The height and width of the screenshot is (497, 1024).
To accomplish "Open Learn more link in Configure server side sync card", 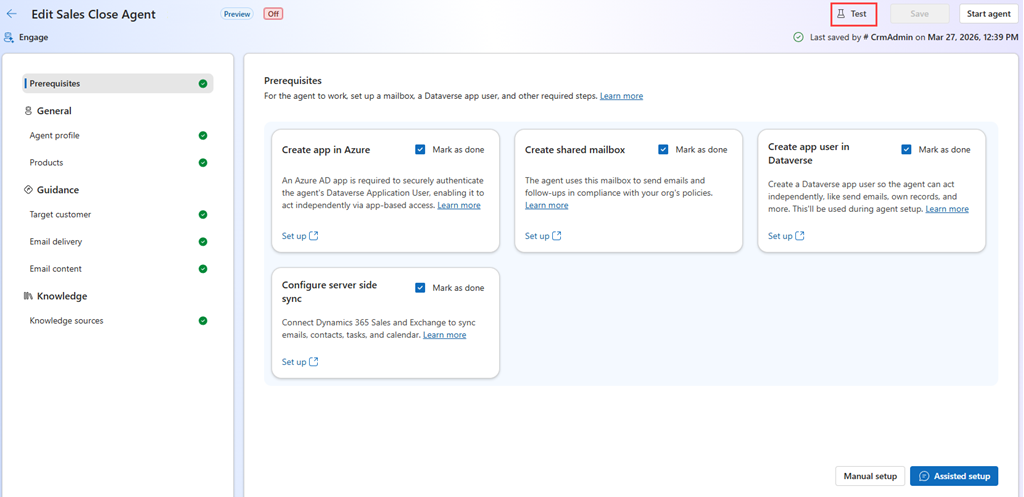I will click(445, 335).
